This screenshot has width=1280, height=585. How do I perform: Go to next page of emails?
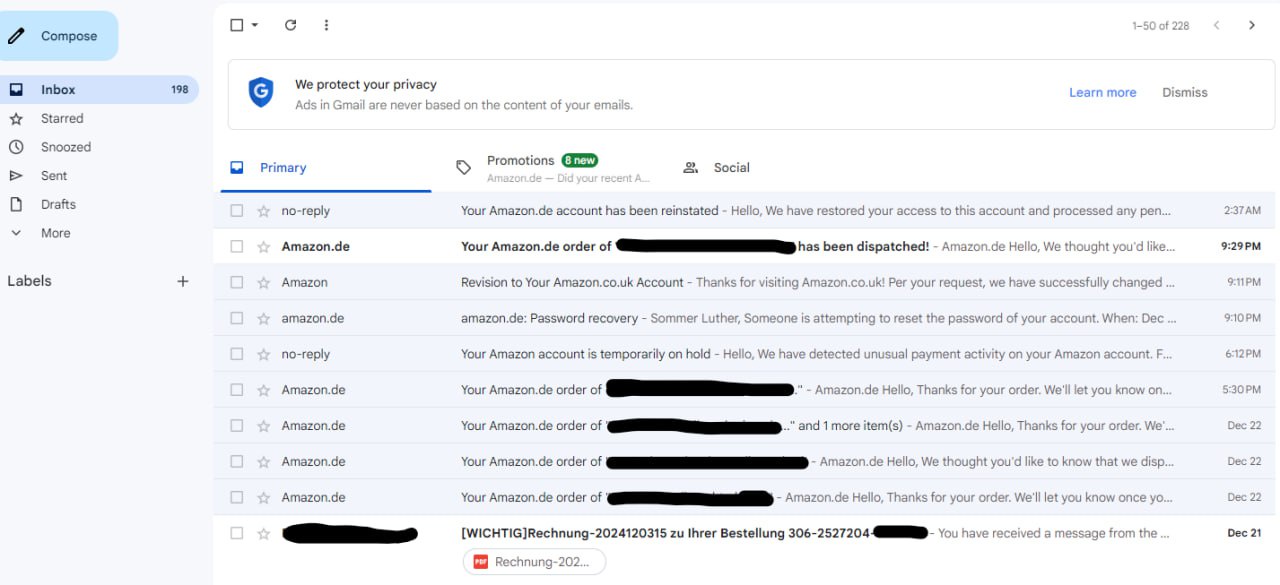pyautogui.click(x=1251, y=25)
